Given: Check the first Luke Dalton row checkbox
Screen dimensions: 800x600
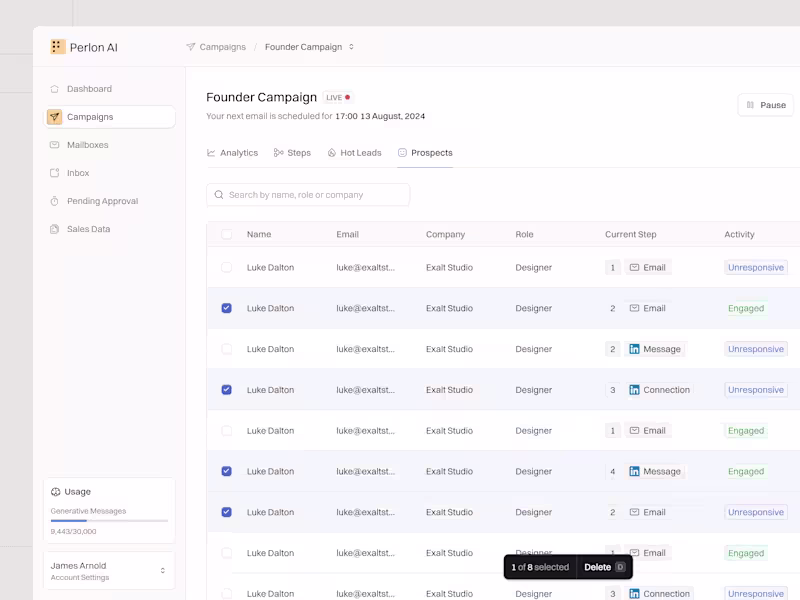Looking at the screenshot, I should [x=226, y=268].
